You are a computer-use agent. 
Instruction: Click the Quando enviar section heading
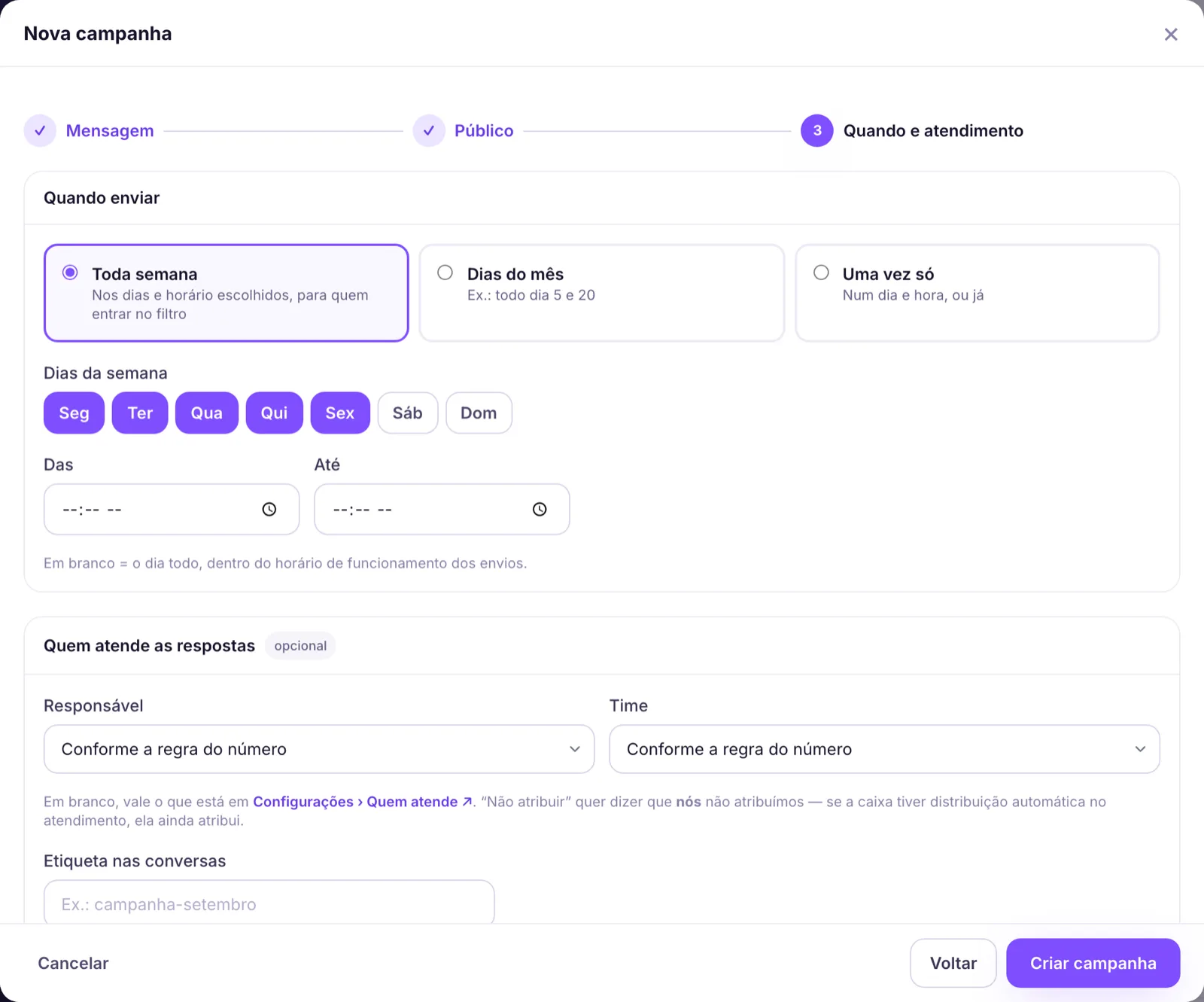click(102, 198)
